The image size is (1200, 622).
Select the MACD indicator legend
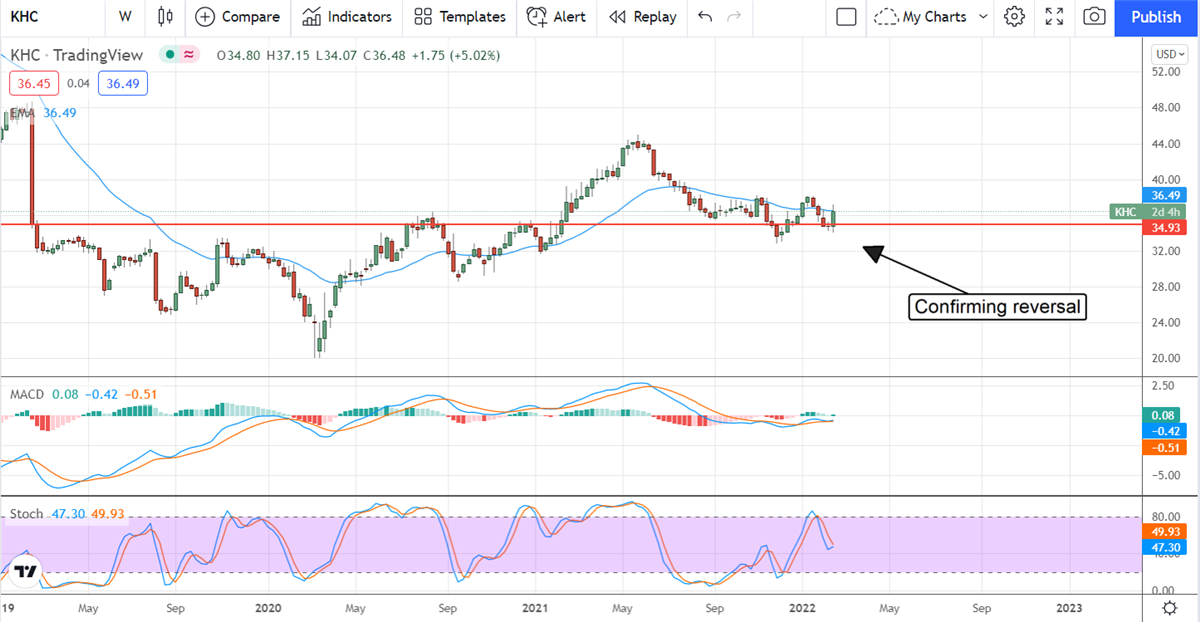(26, 394)
